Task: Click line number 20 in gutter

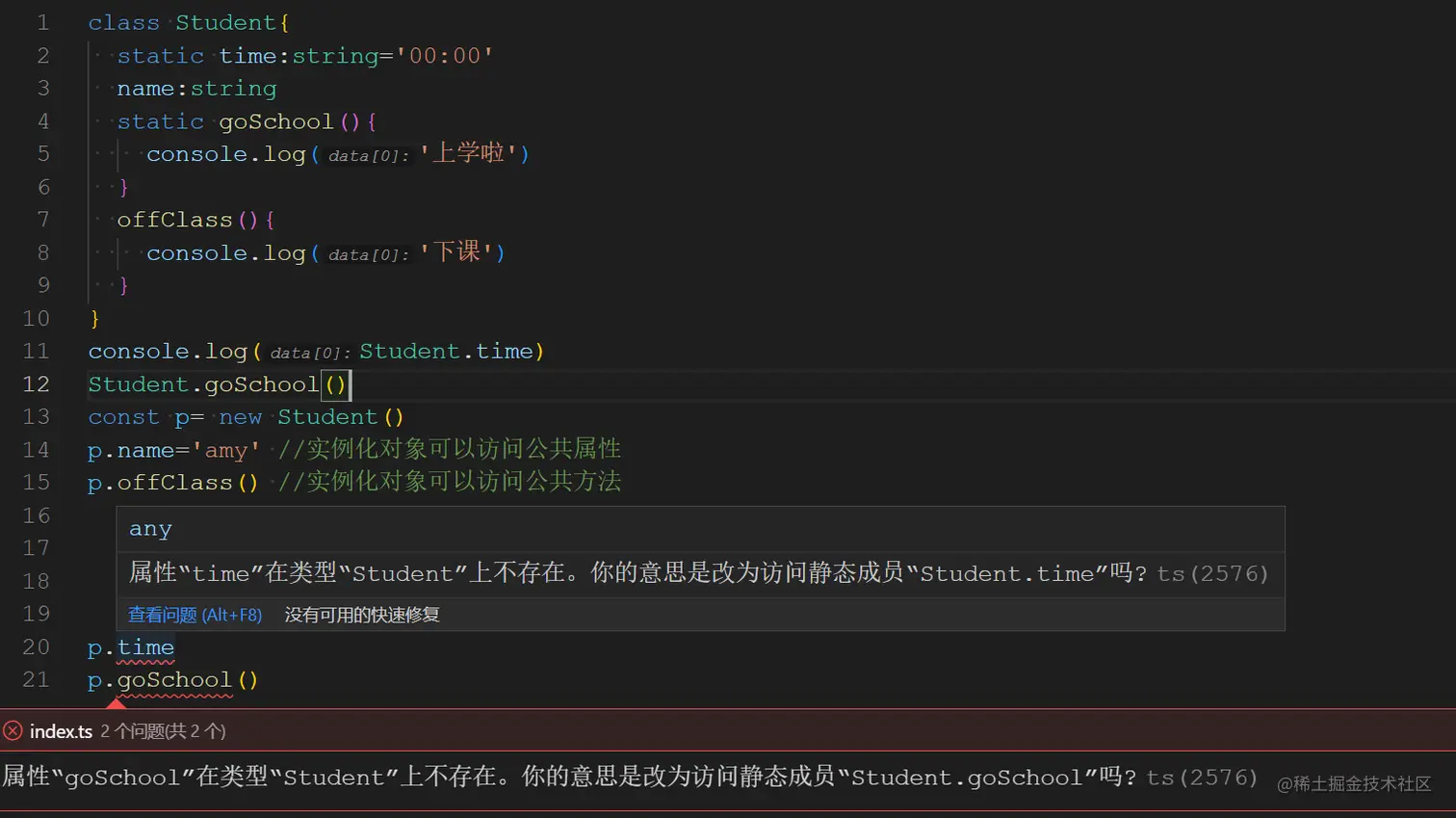Action: pyautogui.click(x=36, y=647)
